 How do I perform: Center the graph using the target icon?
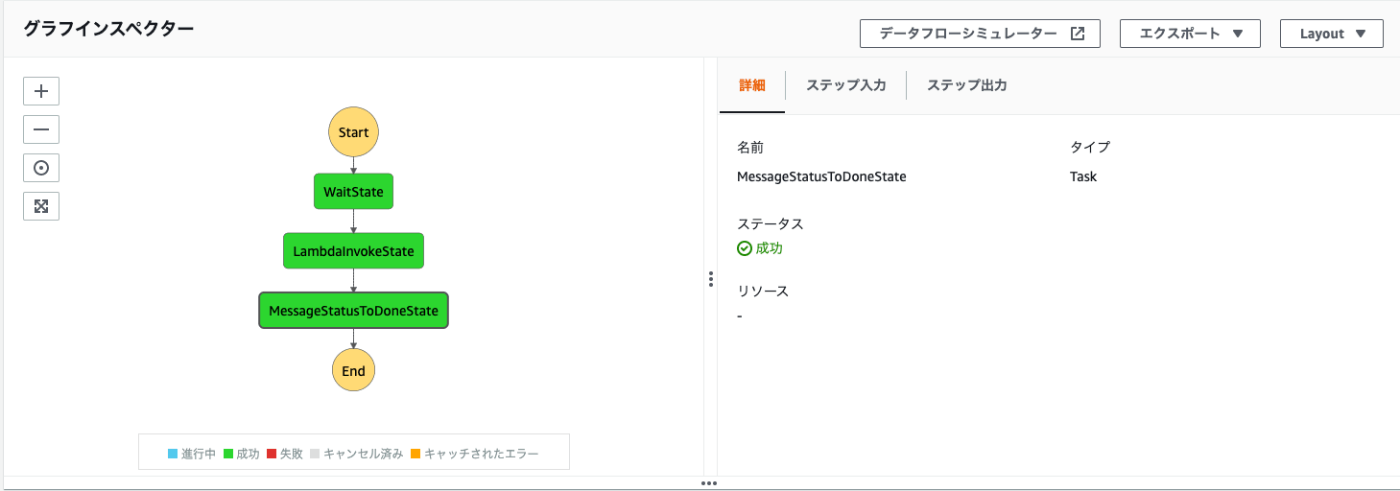point(41,168)
